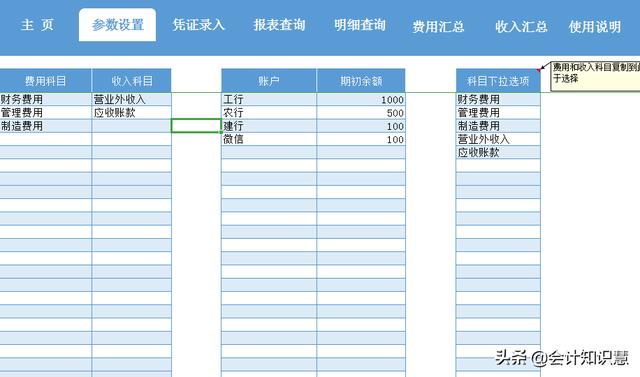Click the 收入科目 column header
Screen dimensions: 640x377
click(131, 80)
